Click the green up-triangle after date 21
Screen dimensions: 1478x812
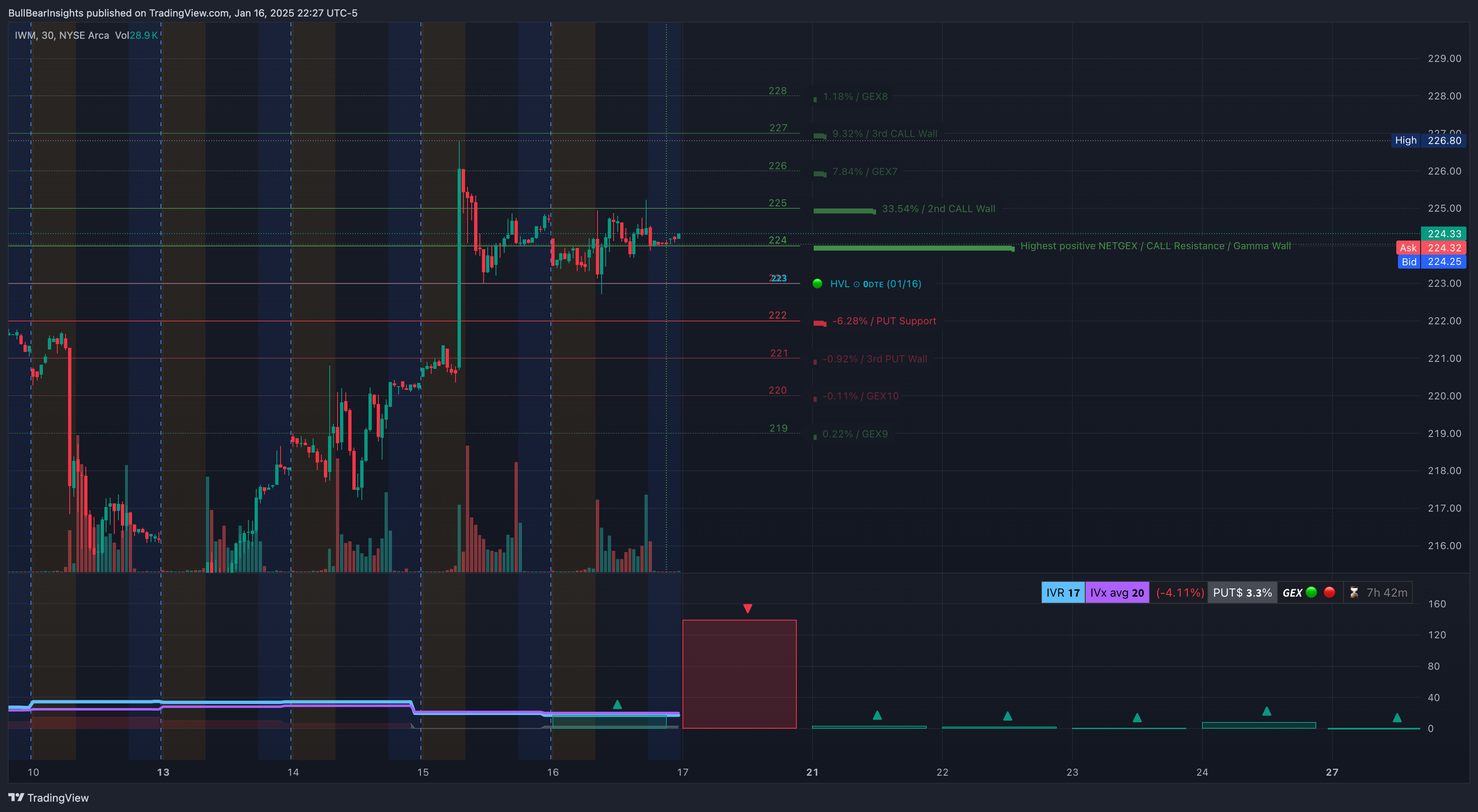(877, 715)
